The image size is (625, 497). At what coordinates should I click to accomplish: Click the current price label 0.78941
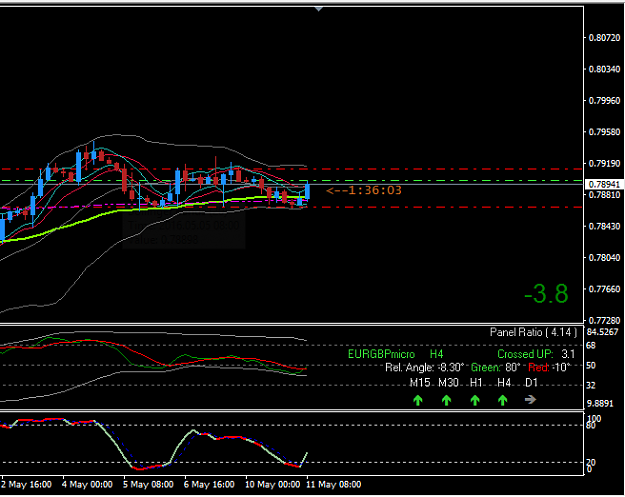604,185
